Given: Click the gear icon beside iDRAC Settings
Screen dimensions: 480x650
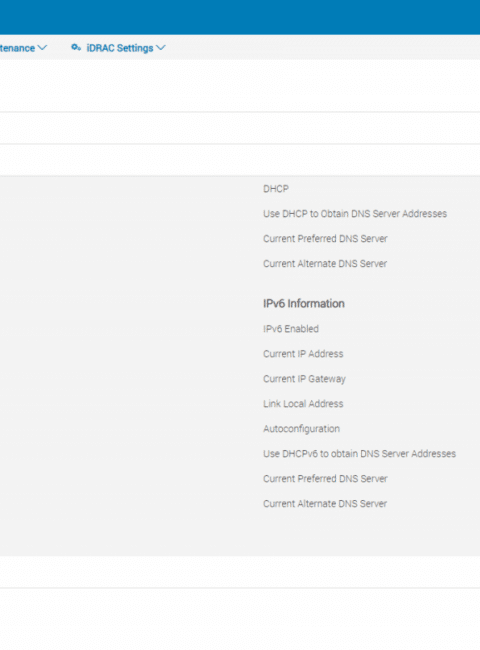Looking at the screenshot, I should (75, 48).
